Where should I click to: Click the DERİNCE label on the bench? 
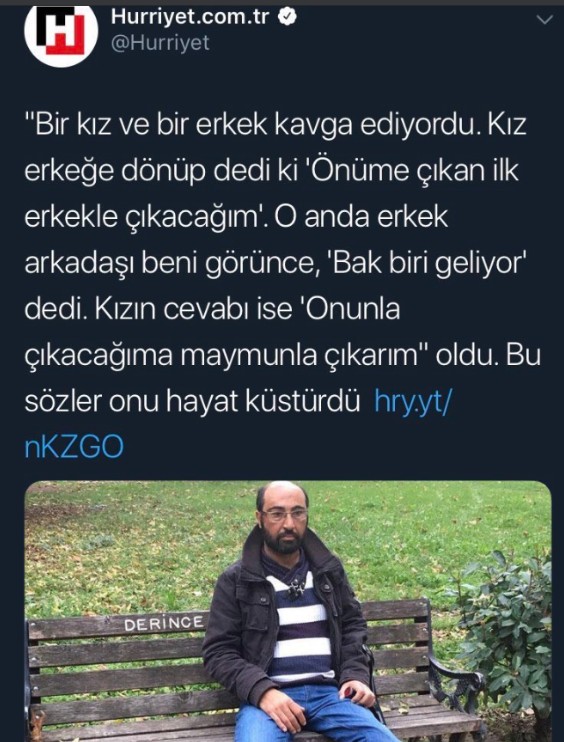(164, 623)
